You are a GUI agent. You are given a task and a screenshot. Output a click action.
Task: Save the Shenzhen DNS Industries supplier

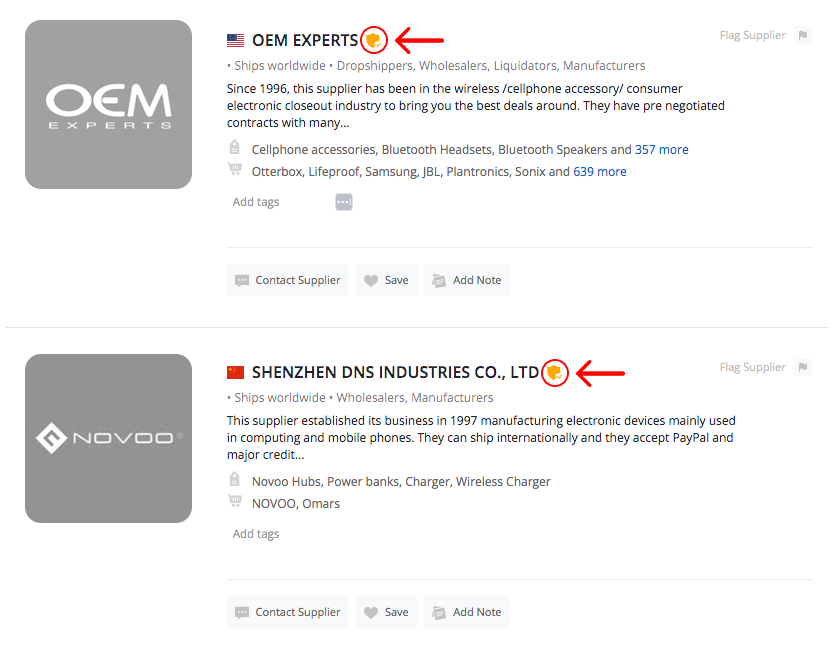(387, 612)
